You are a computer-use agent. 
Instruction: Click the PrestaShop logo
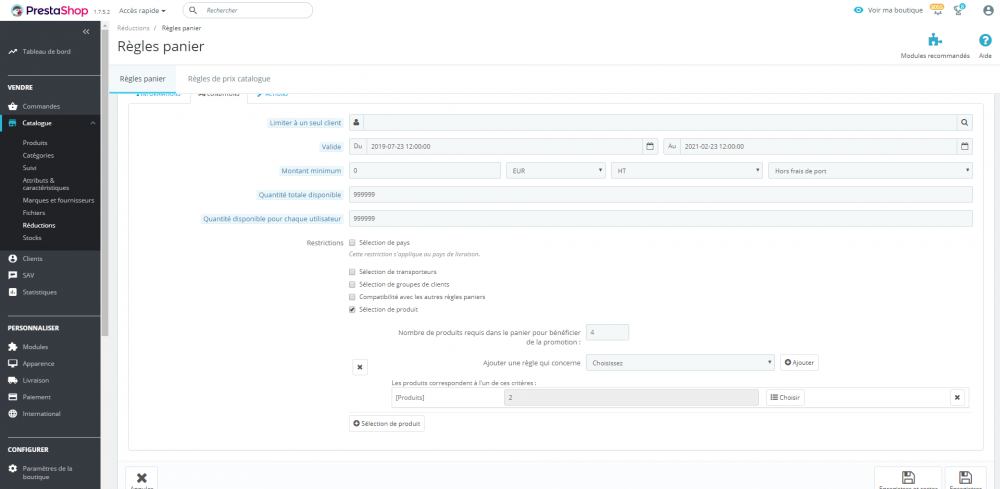(x=50, y=10)
